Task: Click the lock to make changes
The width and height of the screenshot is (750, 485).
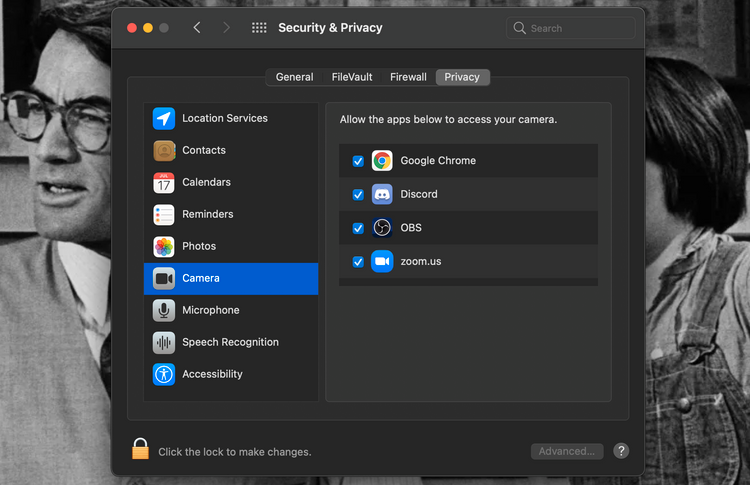Action: [140, 449]
